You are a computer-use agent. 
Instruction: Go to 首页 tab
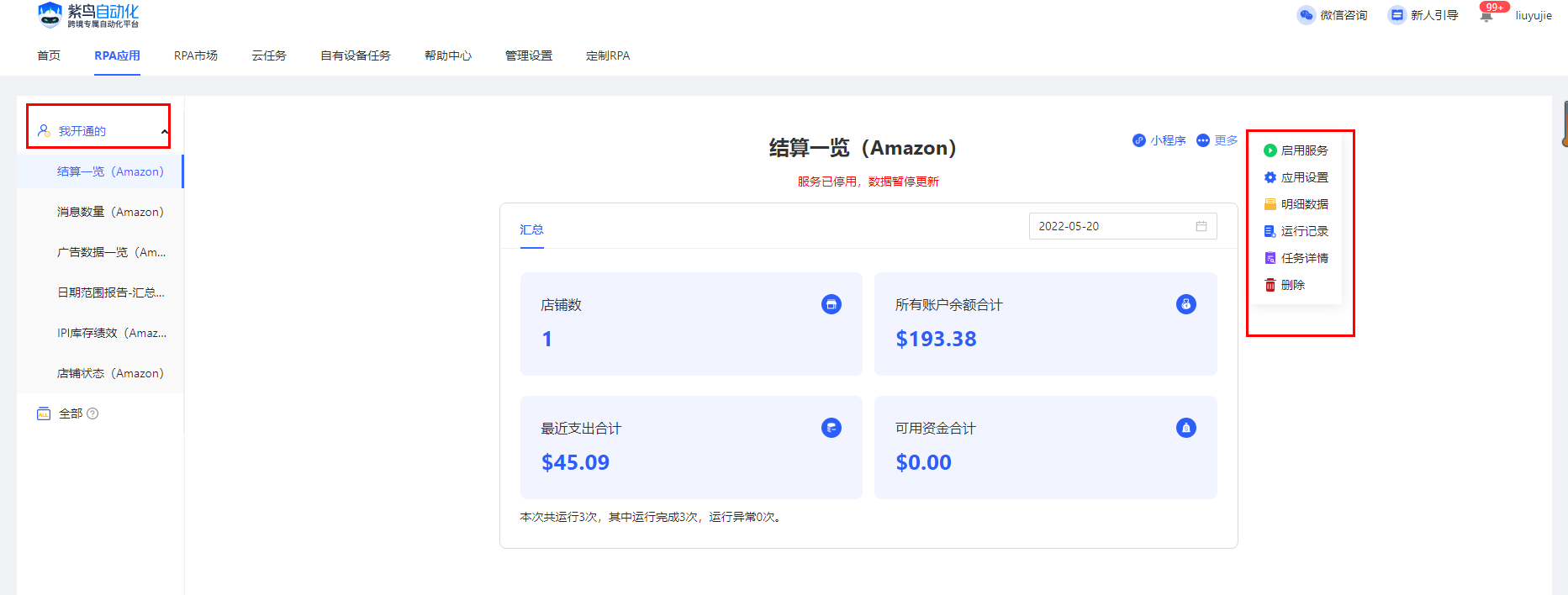pos(49,55)
